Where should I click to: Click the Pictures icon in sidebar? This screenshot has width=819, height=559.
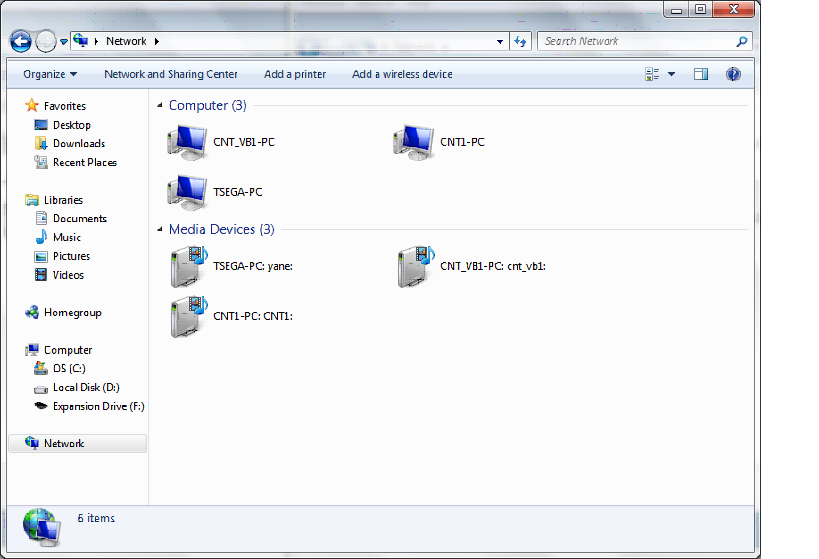pyautogui.click(x=41, y=257)
